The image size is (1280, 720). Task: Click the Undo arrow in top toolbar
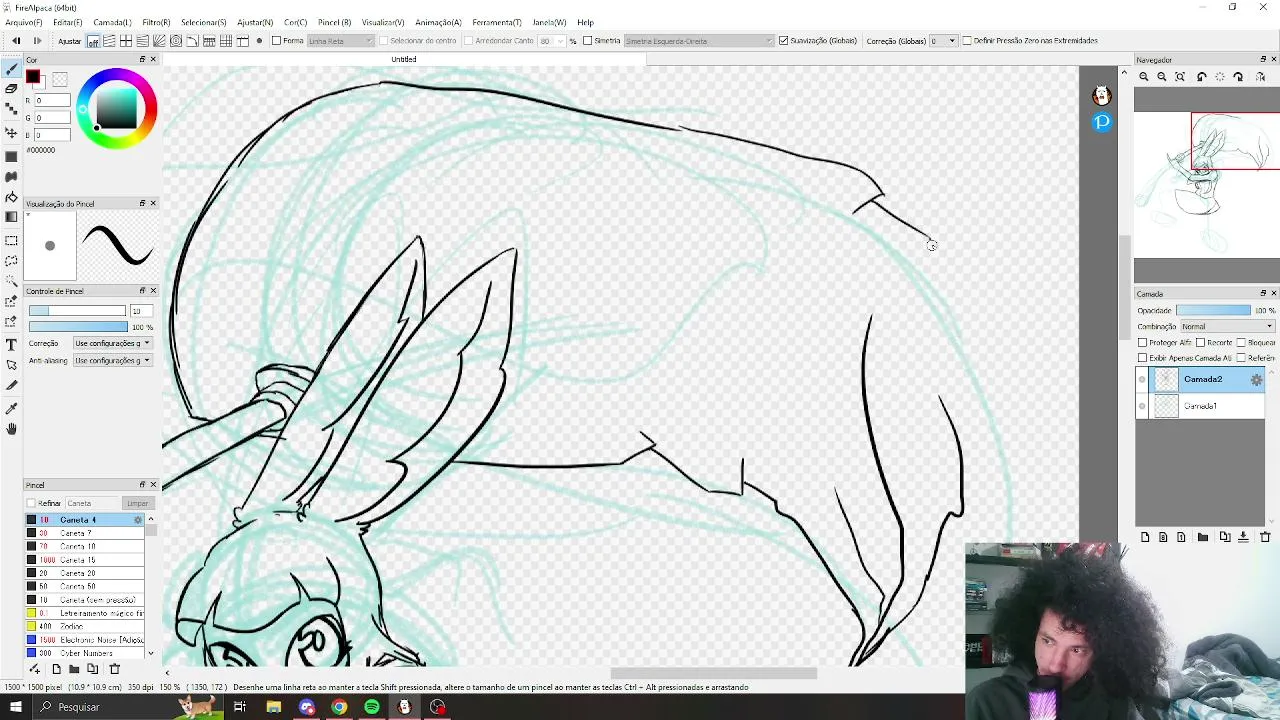(16, 41)
